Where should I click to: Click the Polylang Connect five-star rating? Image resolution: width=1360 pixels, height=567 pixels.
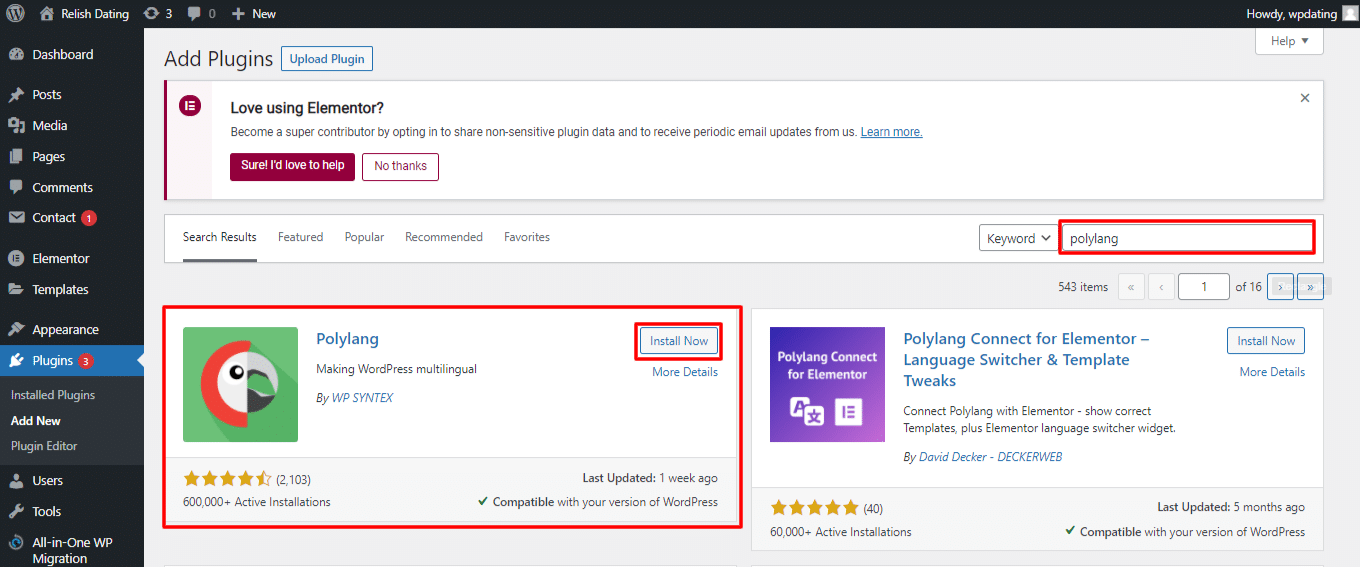pos(814,508)
